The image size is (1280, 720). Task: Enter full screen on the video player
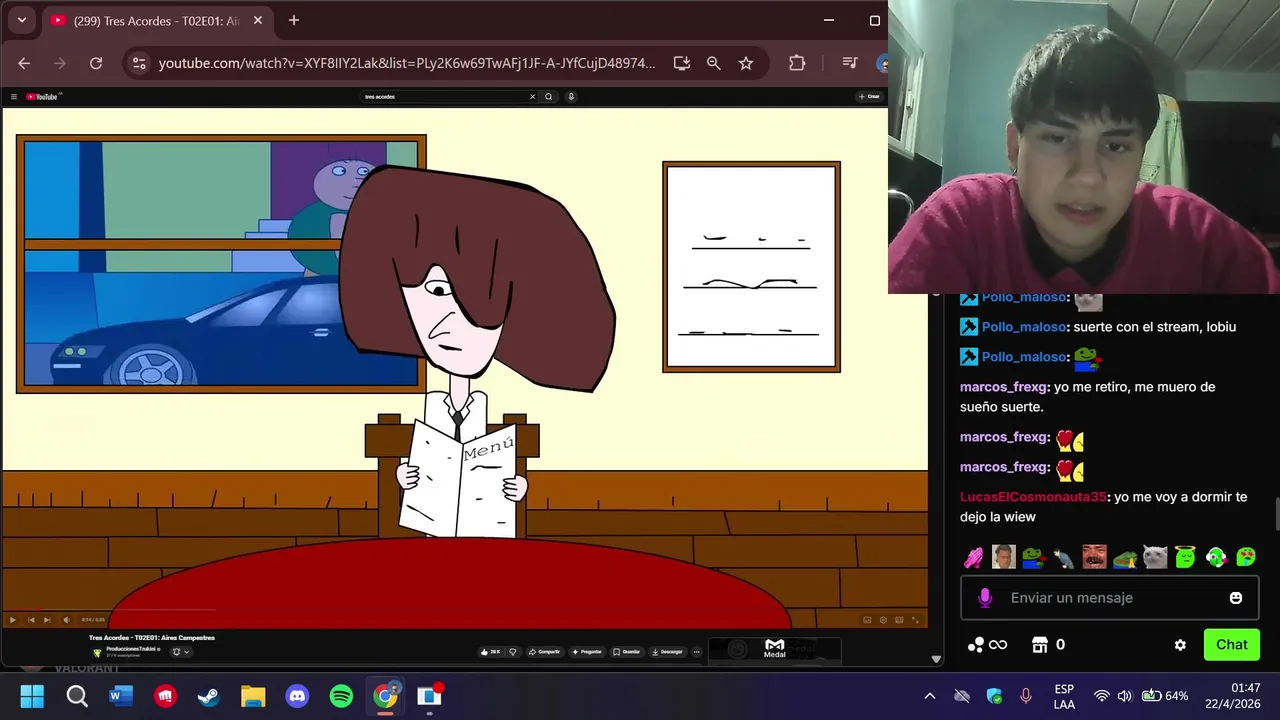(x=914, y=620)
